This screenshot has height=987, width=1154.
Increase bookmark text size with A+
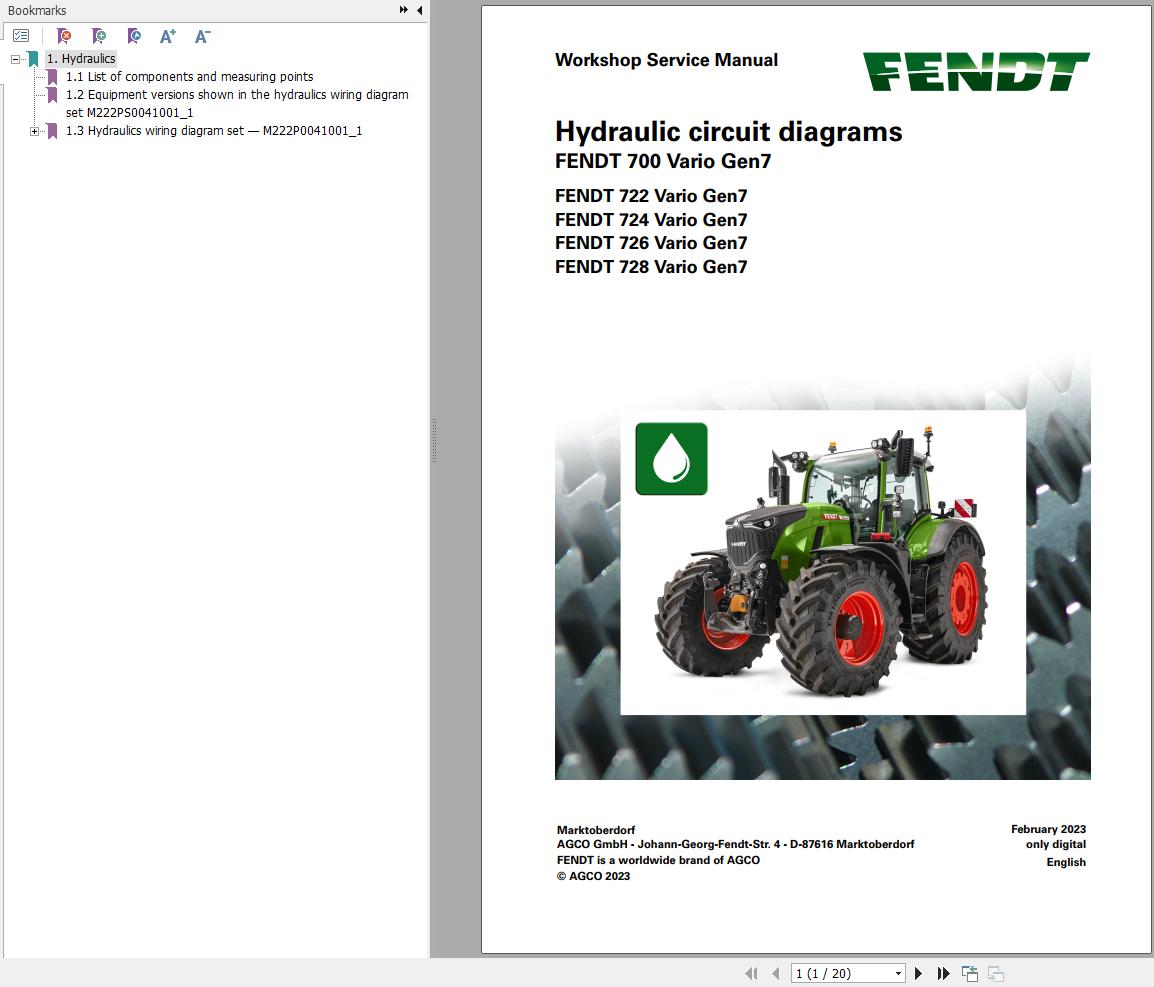pyautogui.click(x=168, y=35)
